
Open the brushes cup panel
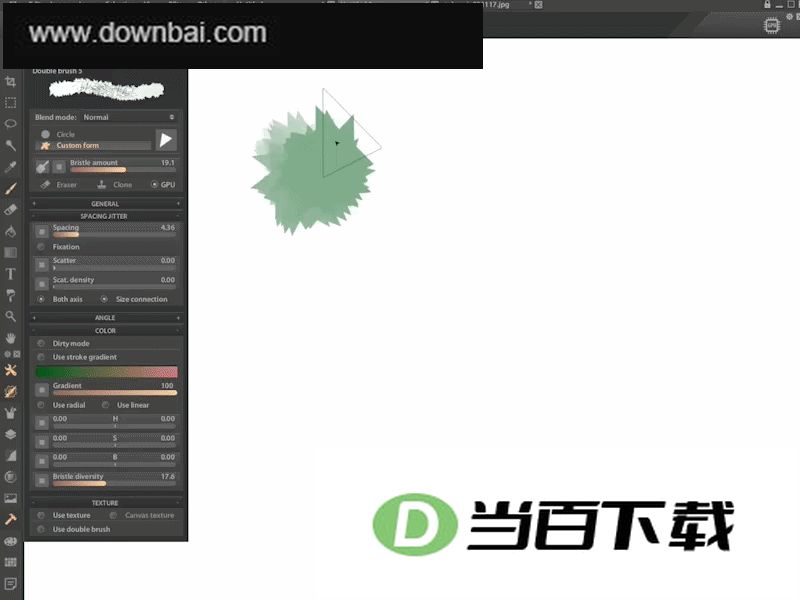(10, 413)
